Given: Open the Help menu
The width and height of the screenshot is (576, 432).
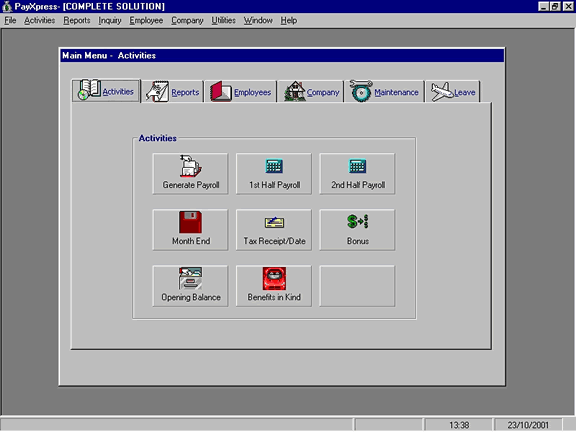Looking at the screenshot, I should tap(289, 21).
